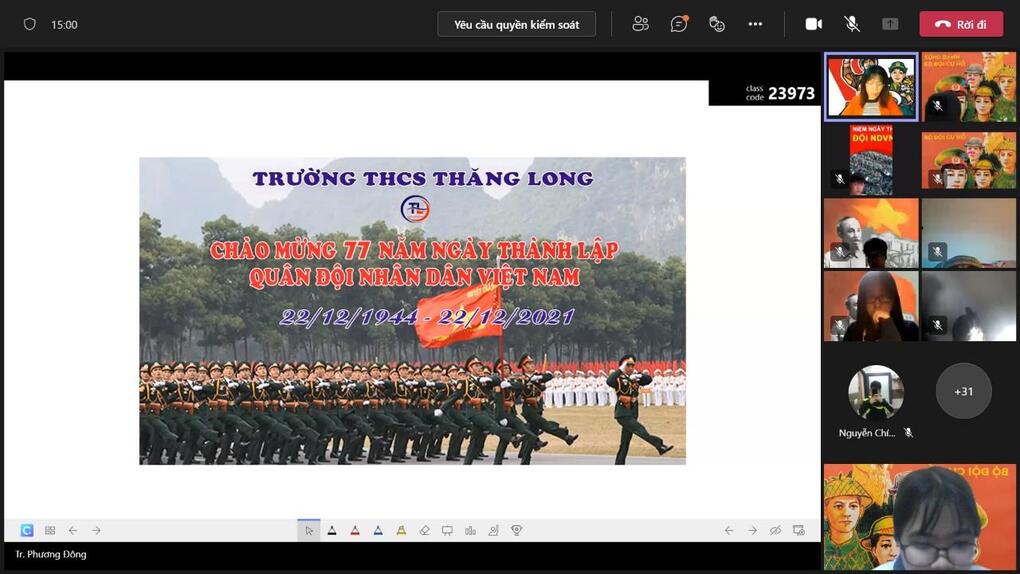This screenshot has width=1020, height=574.
Task: Open the meeting chat
Action: pyautogui.click(x=678, y=24)
